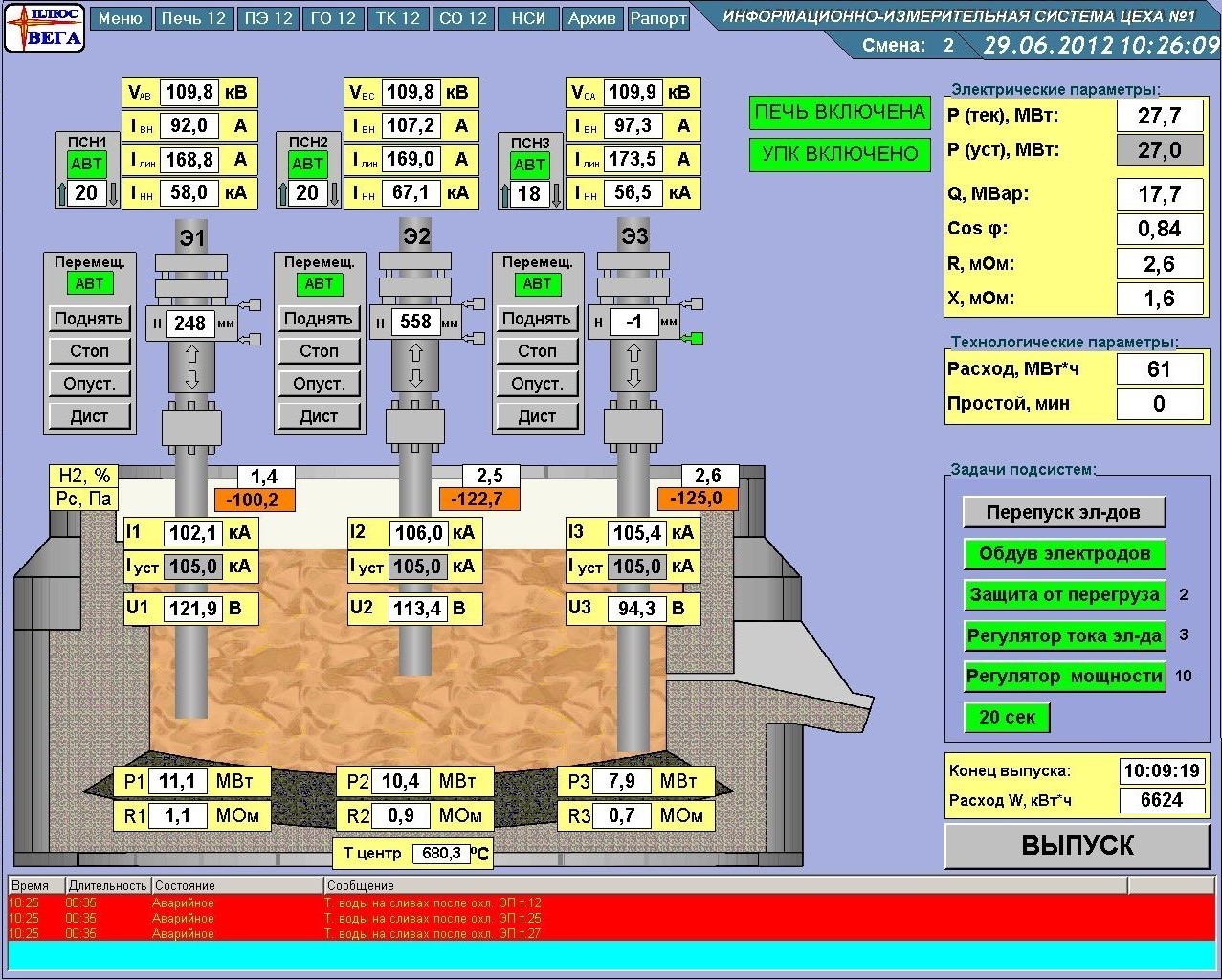
Task: Switch to the Печь 12 tab
Action: pos(193,18)
